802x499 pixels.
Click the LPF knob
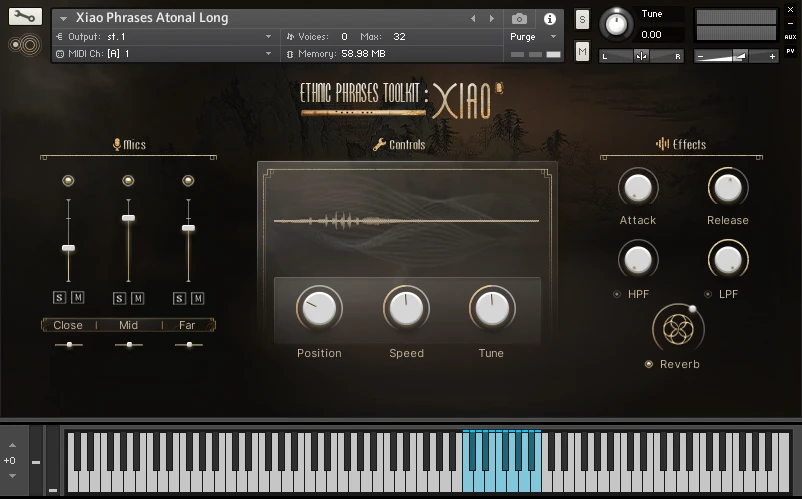point(728,260)
